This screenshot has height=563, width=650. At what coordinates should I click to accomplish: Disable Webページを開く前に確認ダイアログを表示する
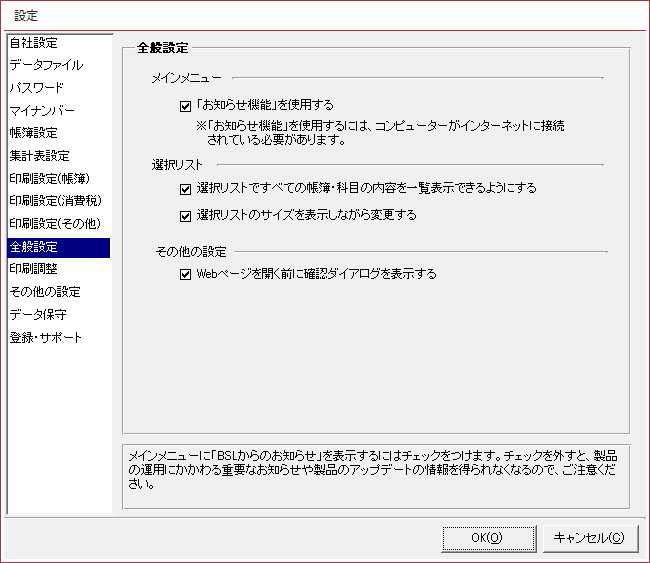pos(185,274)
